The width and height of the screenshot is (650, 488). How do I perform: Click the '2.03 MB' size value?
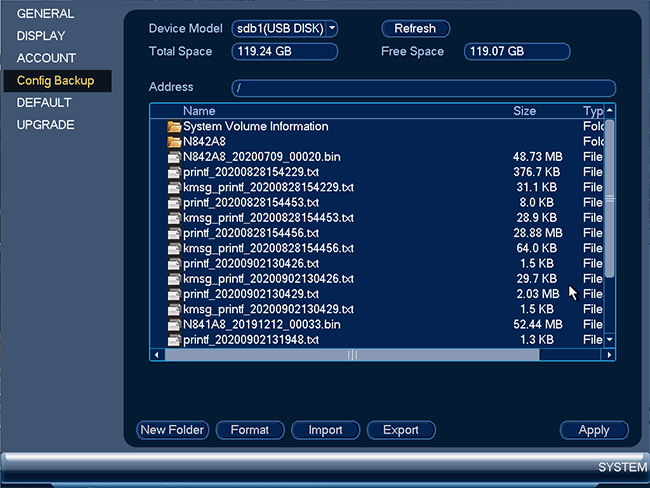pos(538,294)
